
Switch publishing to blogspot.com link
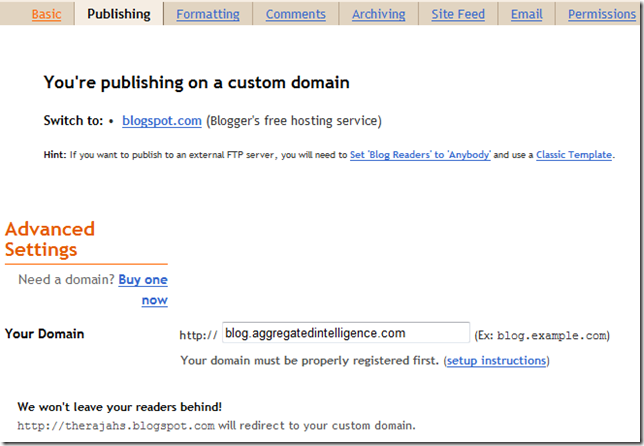[162, 121]
